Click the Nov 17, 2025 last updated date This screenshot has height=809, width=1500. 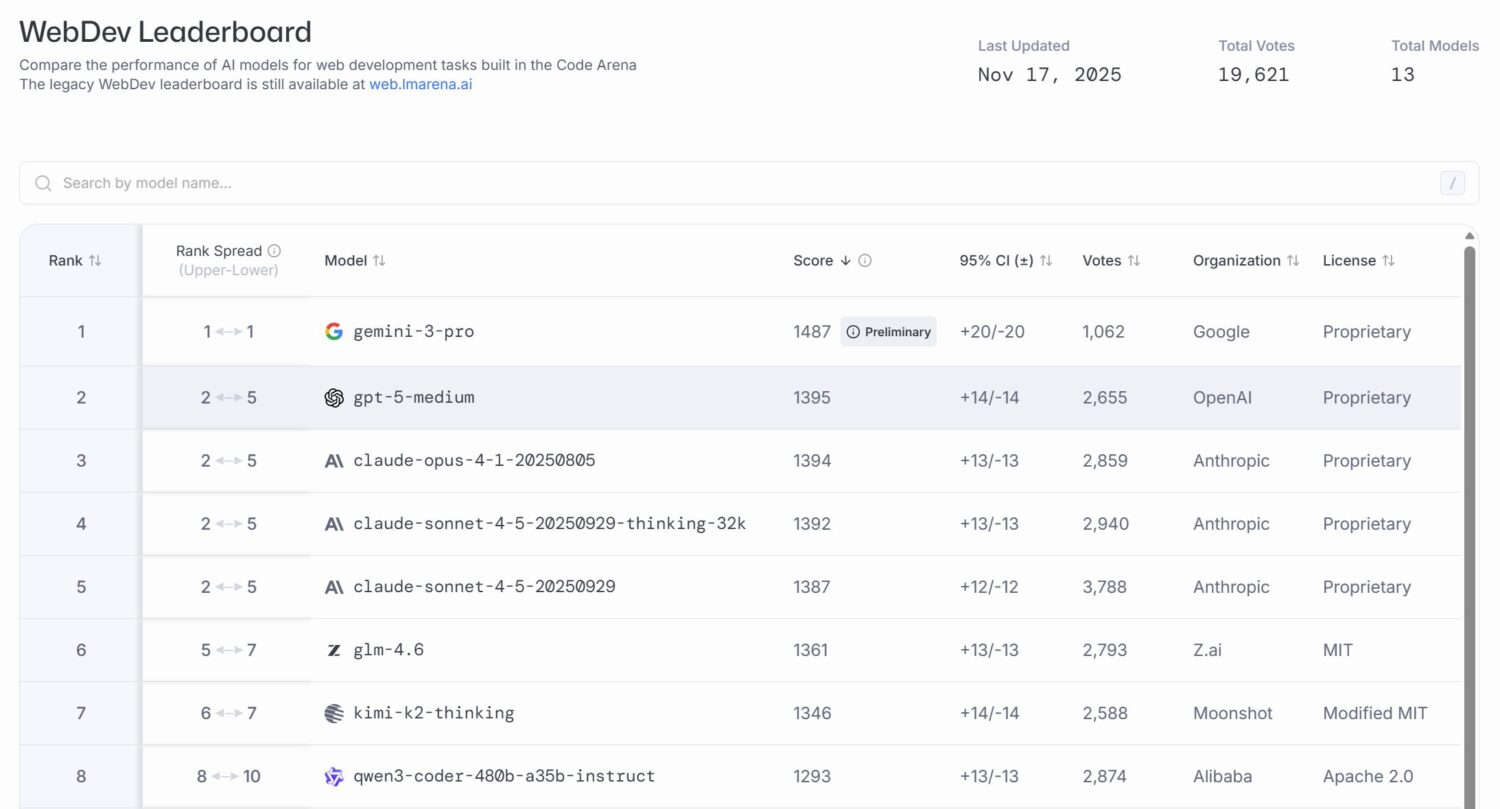[x=1050, y=75]
